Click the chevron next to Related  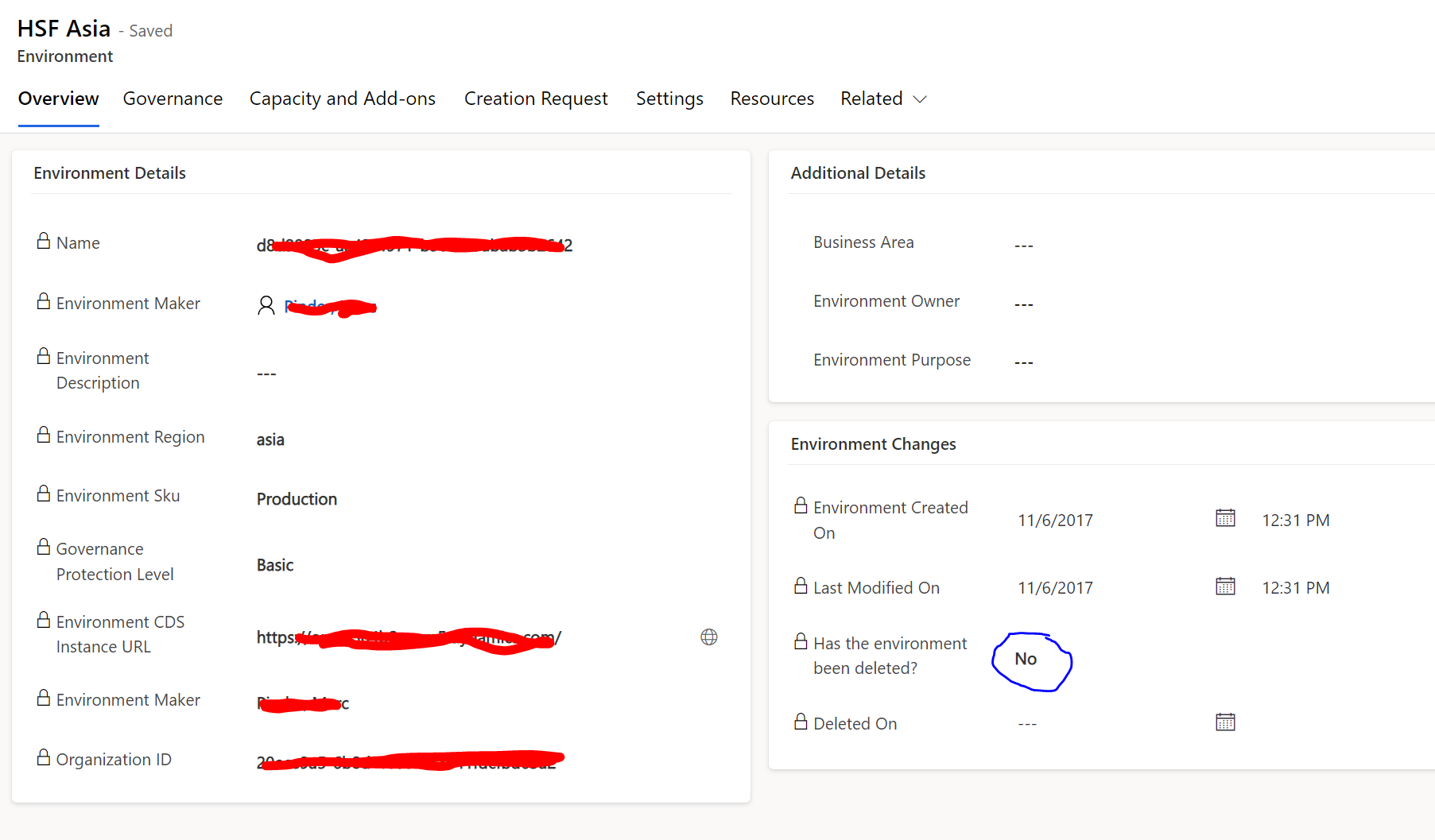(920, 99)
